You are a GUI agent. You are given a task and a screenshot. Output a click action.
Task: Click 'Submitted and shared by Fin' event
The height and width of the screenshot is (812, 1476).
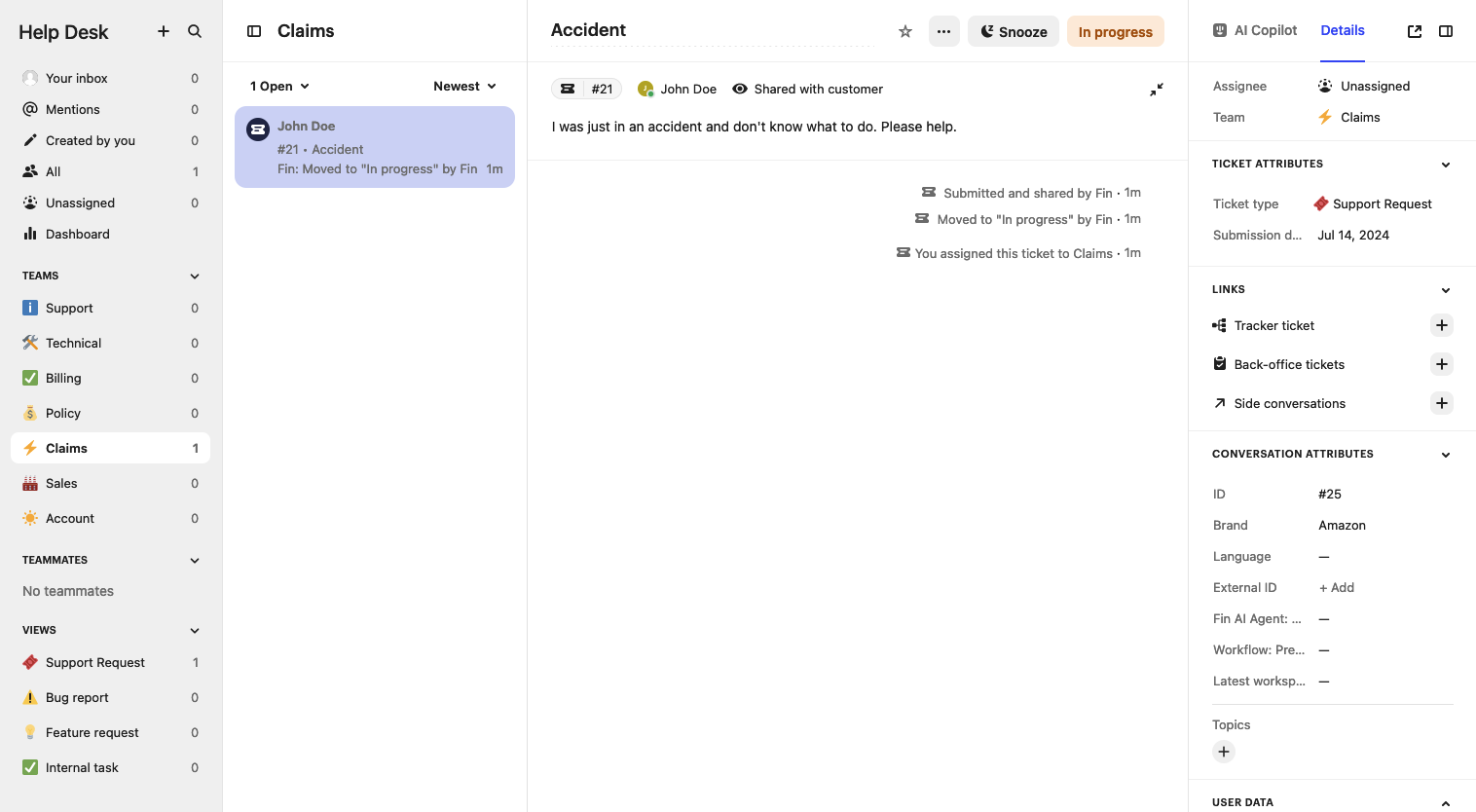(x=1031, y=193)
